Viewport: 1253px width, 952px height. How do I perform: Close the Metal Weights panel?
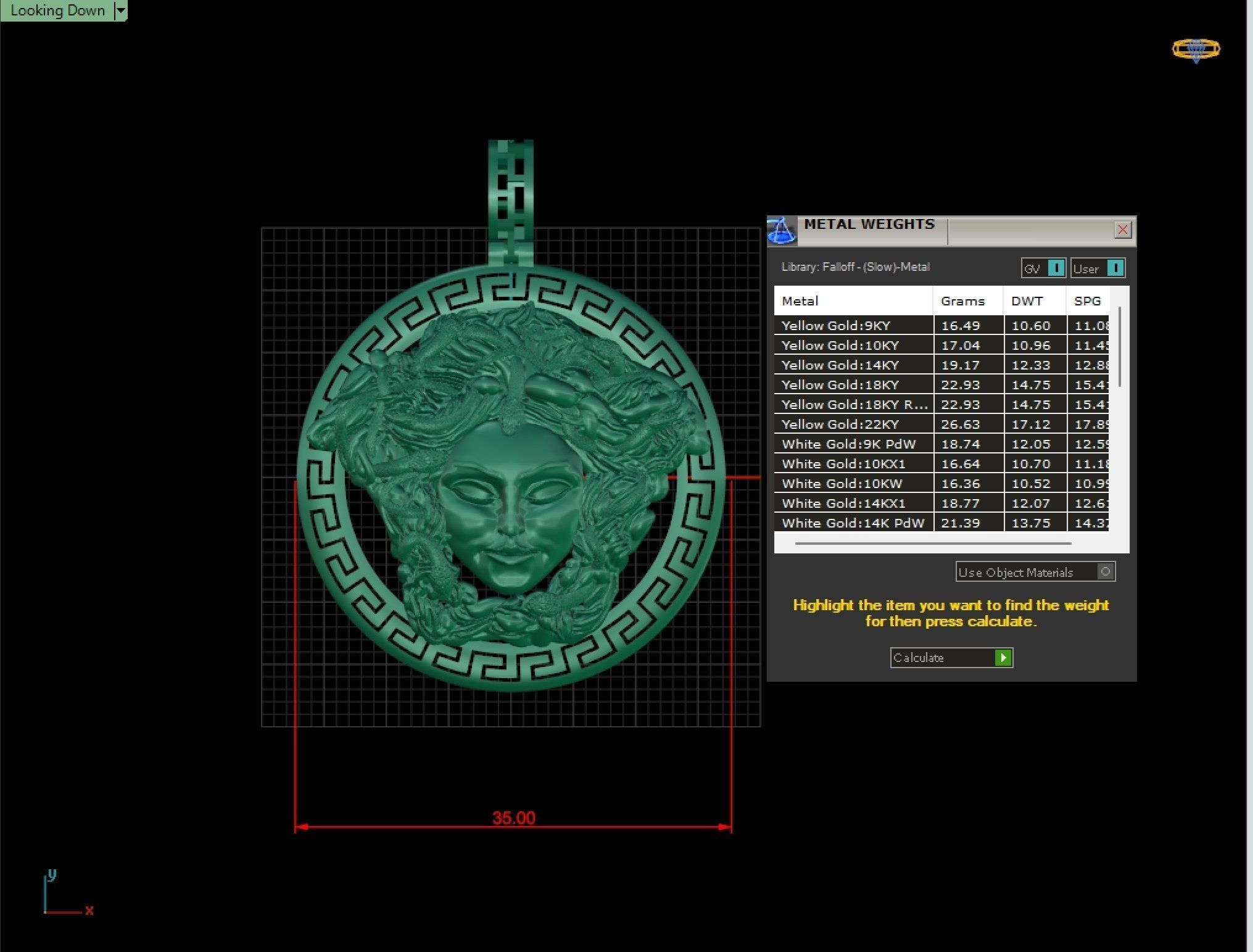1122,230
